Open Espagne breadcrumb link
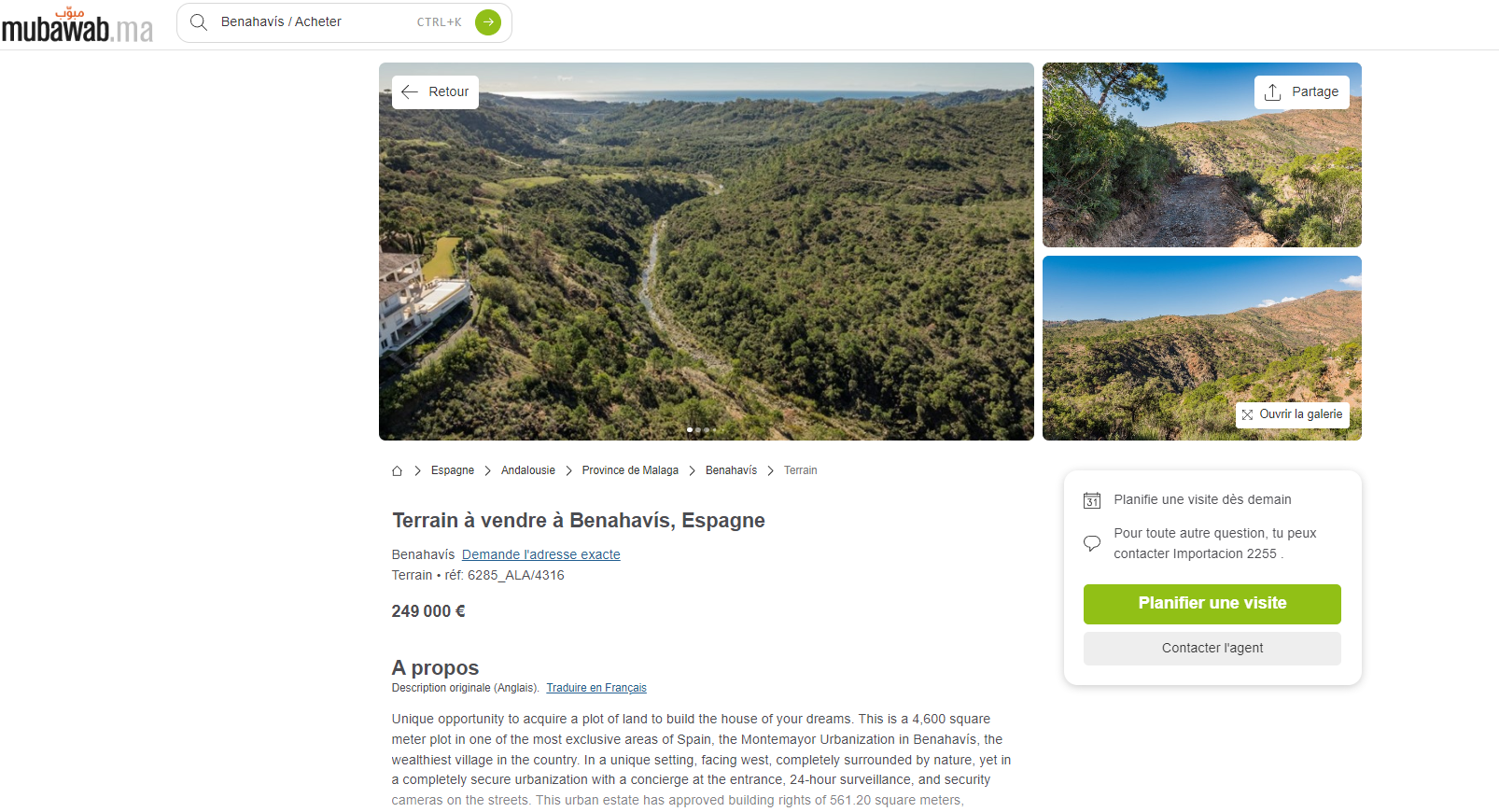Screen dimensions: 1499x812 (x=453, y=470)
